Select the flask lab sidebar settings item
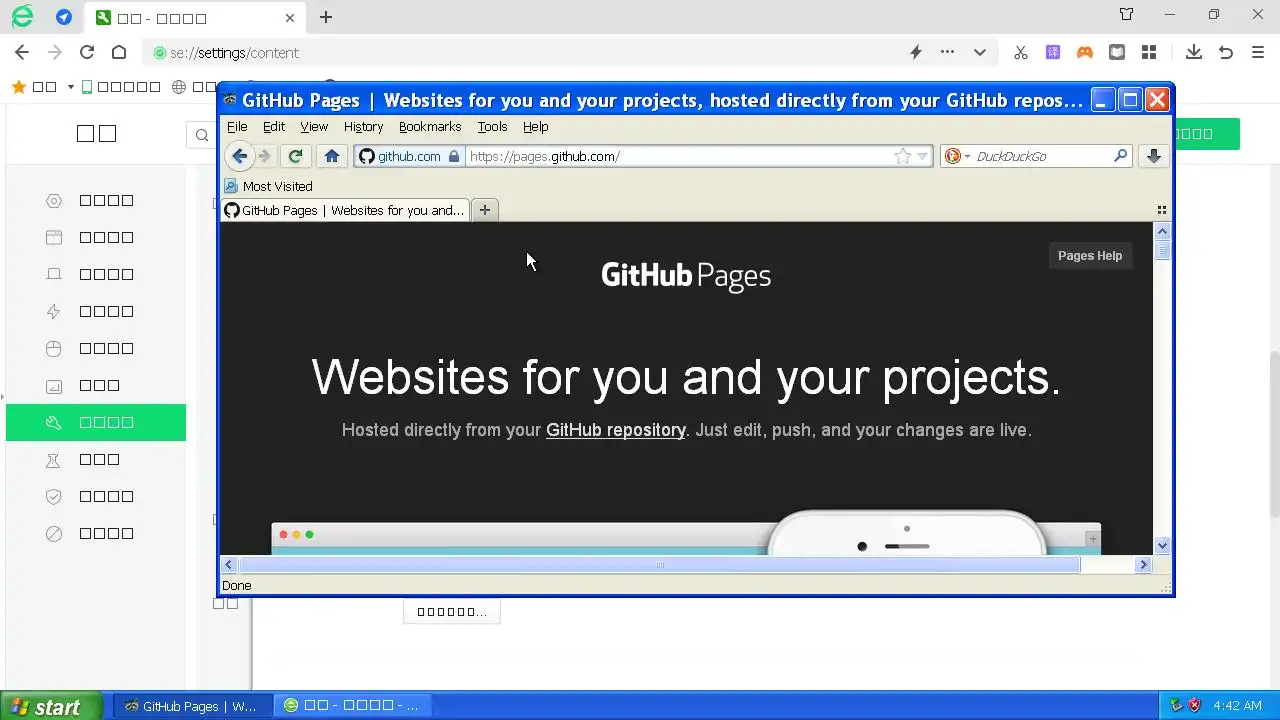 click(96, 459)
